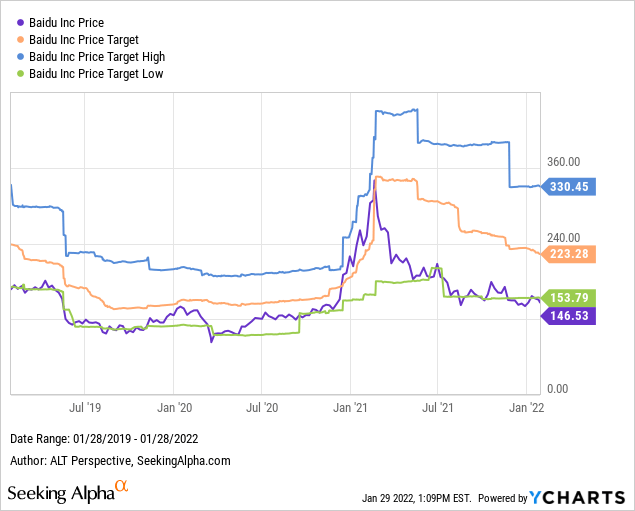Click the green Price Target Low legend dot
This screenshot has height=511, width=635.
point(18,73)
